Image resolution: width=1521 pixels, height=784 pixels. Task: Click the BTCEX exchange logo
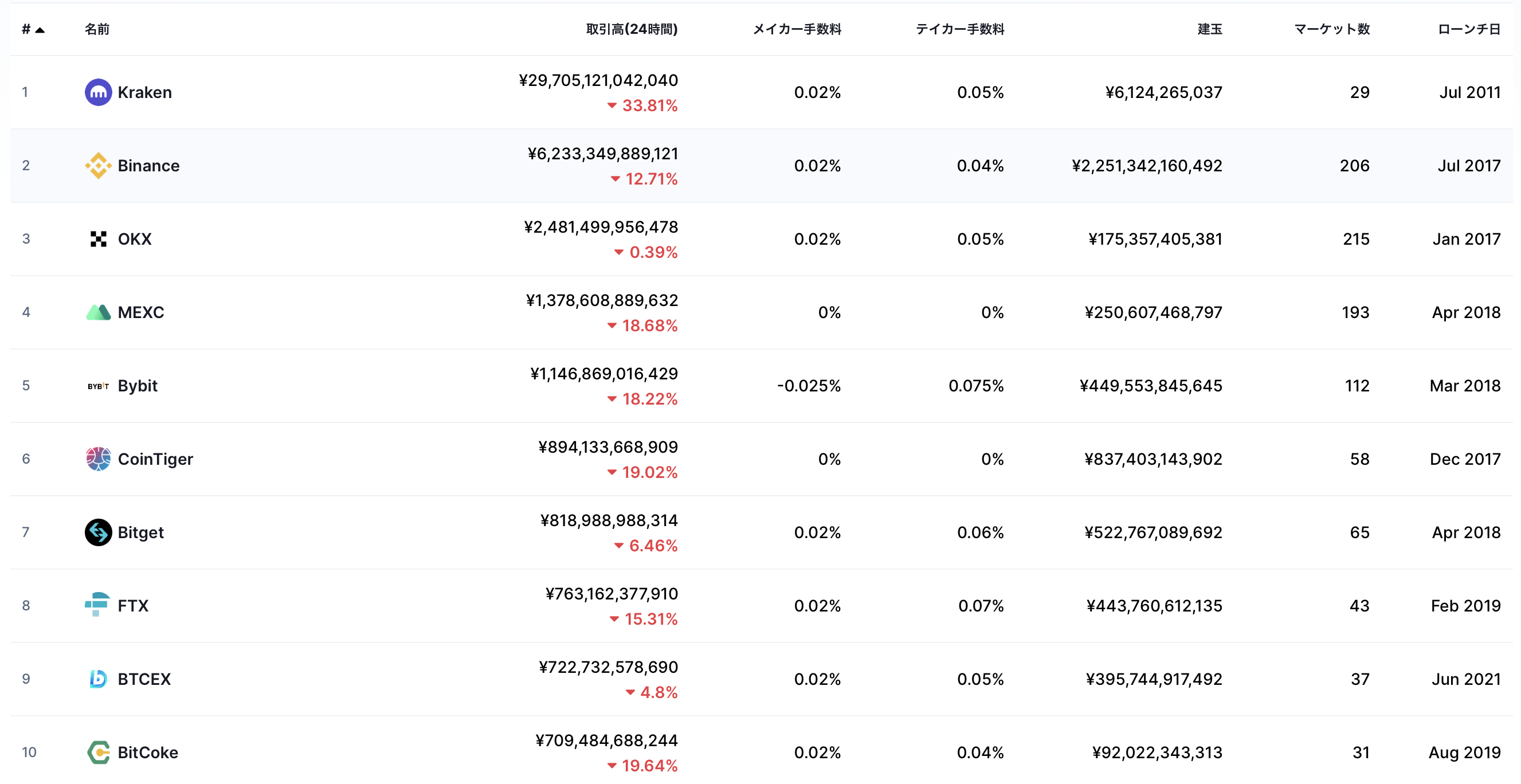click(98, 679)
